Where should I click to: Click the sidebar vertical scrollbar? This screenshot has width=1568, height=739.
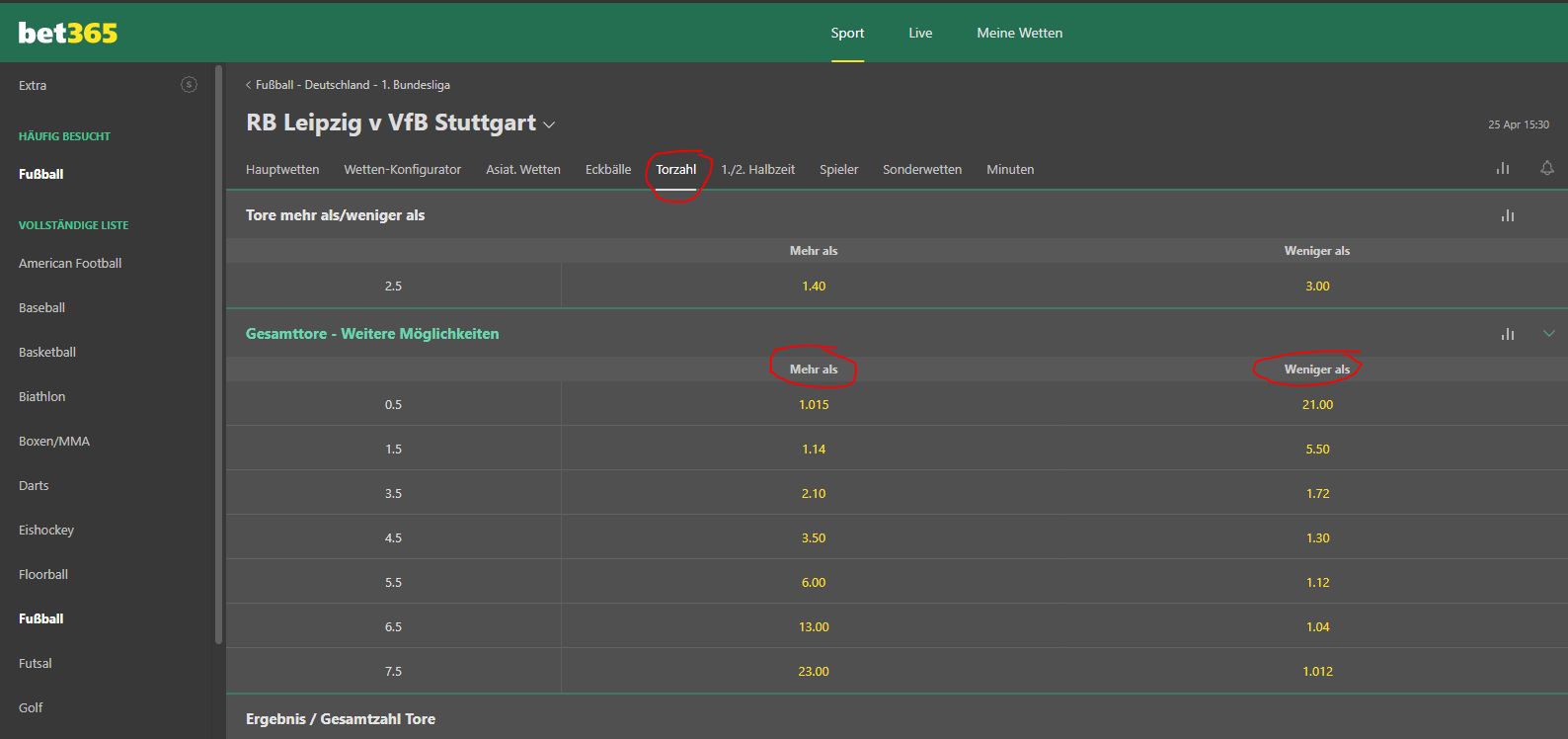[x=218, y=356]
